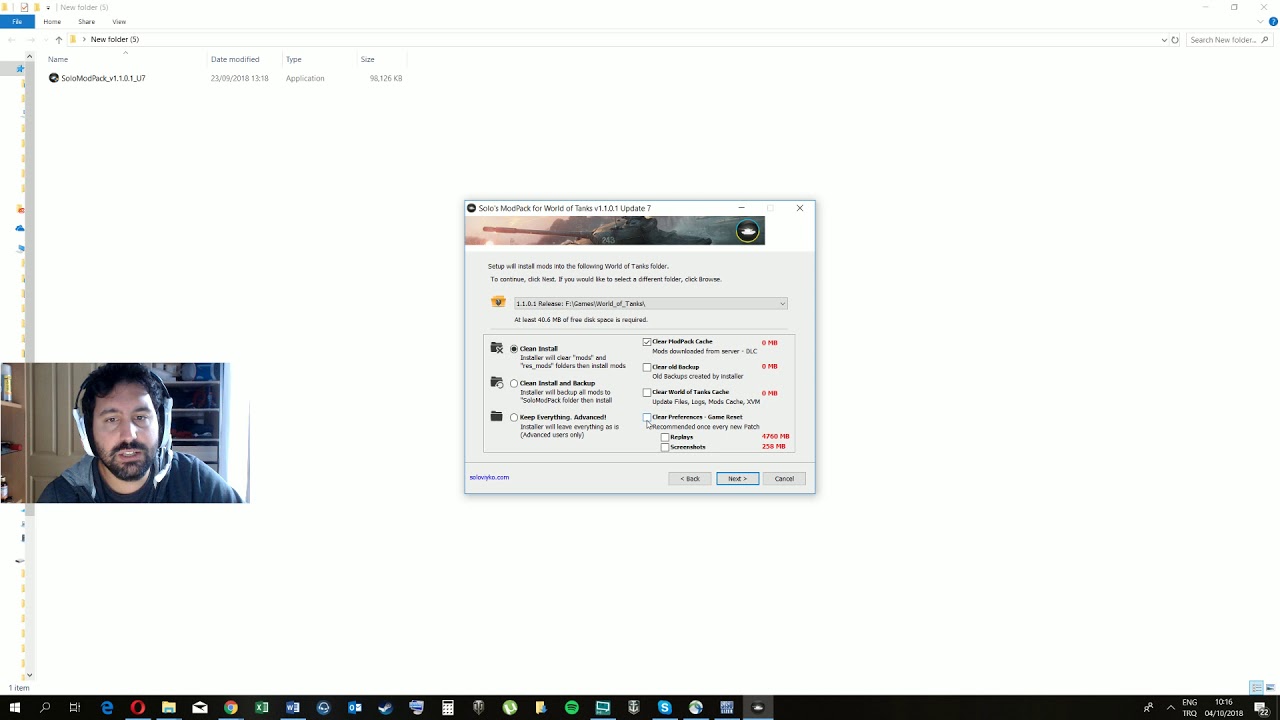
Task: Select SoloModPack_v1.1.0.1_U7 file
Action: coord(103,78)
